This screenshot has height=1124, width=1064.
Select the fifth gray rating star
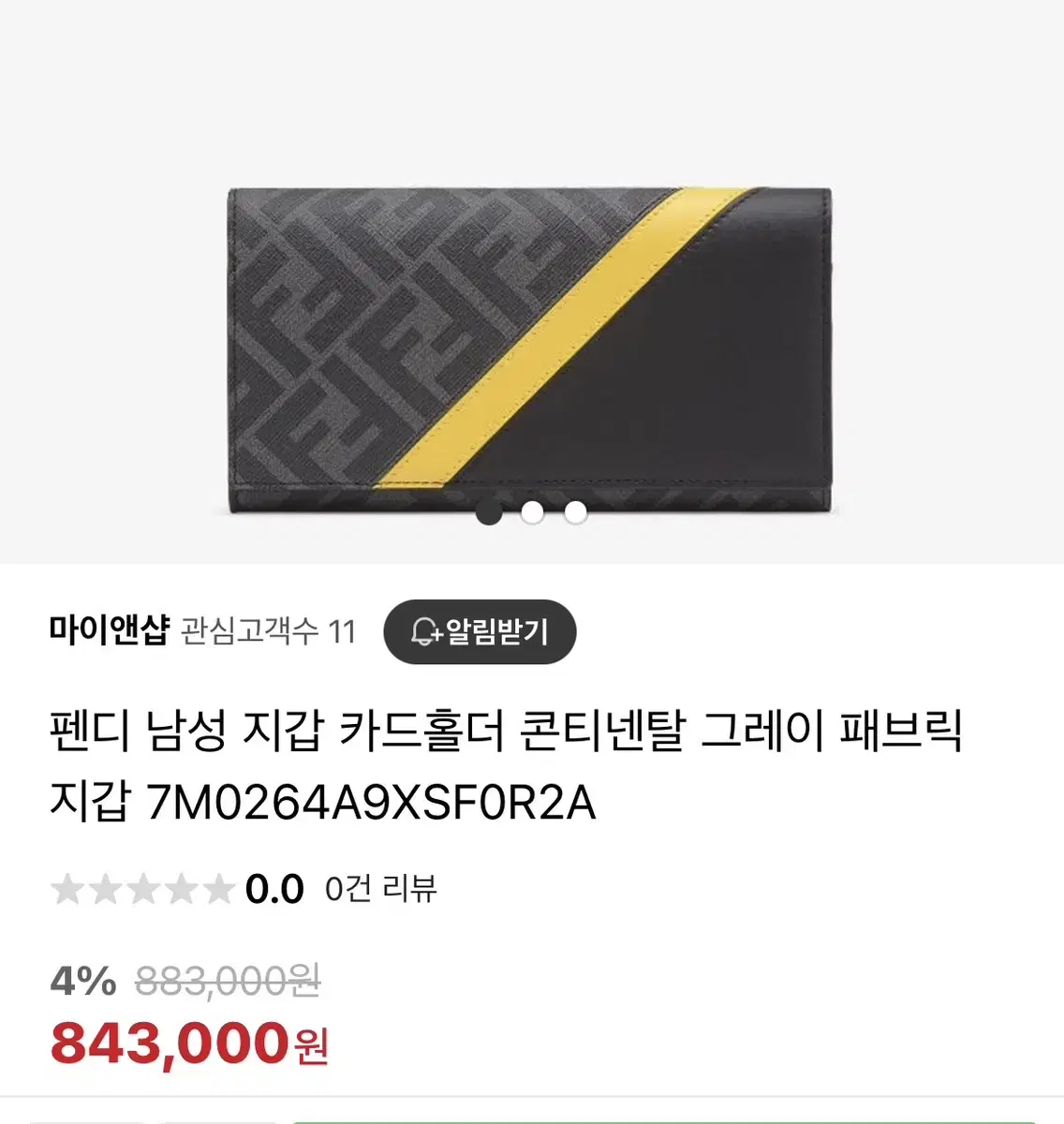coord(217,889)
